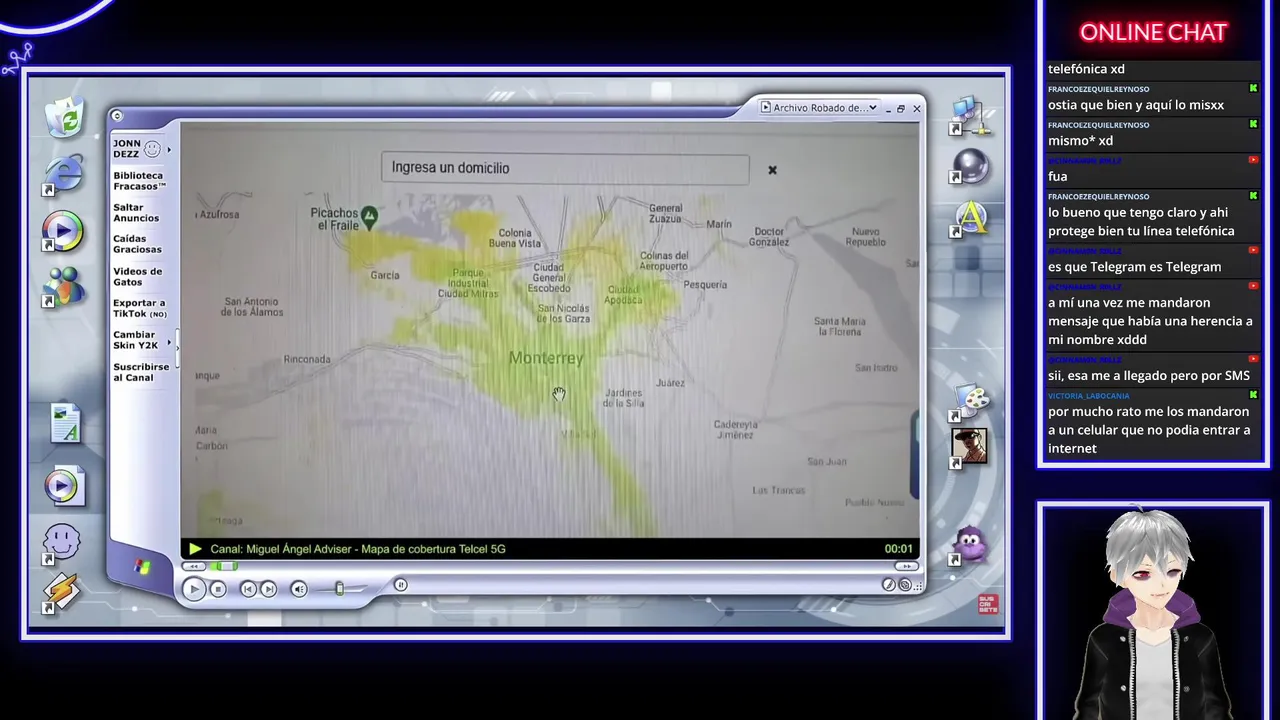Viewport: 1280px width, 720px height.
Task: Open the GTA San Andreas character shortcut
Action: click(x=969, y=446)
